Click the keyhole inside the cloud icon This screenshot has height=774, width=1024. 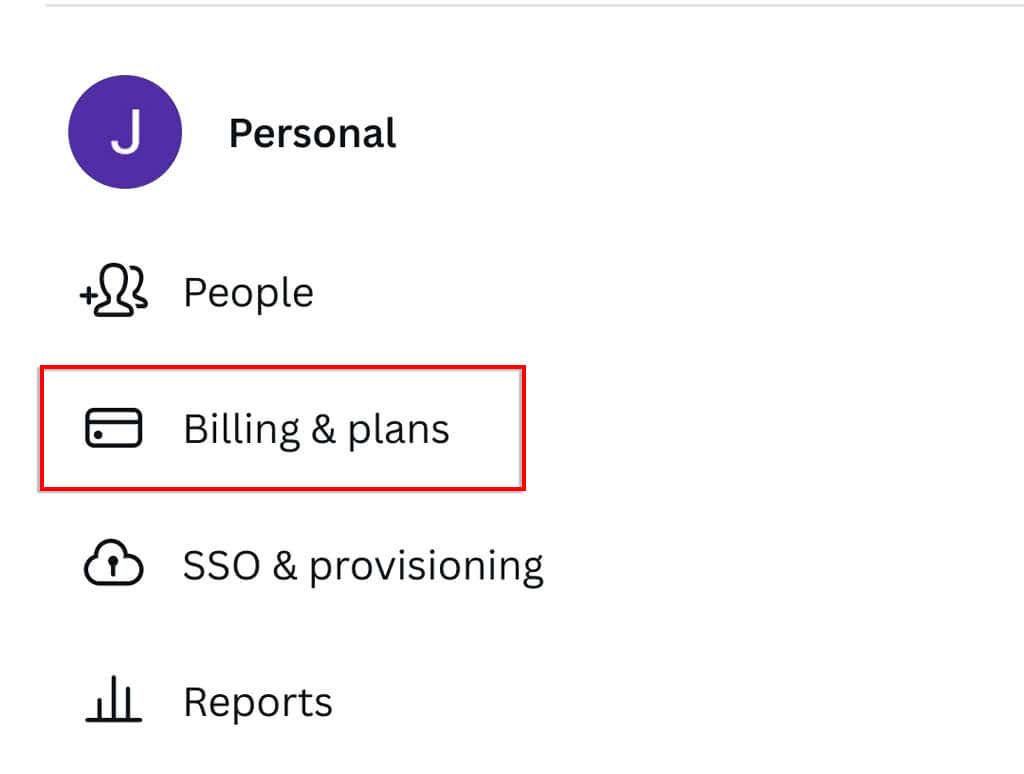[x=113, y=568]
